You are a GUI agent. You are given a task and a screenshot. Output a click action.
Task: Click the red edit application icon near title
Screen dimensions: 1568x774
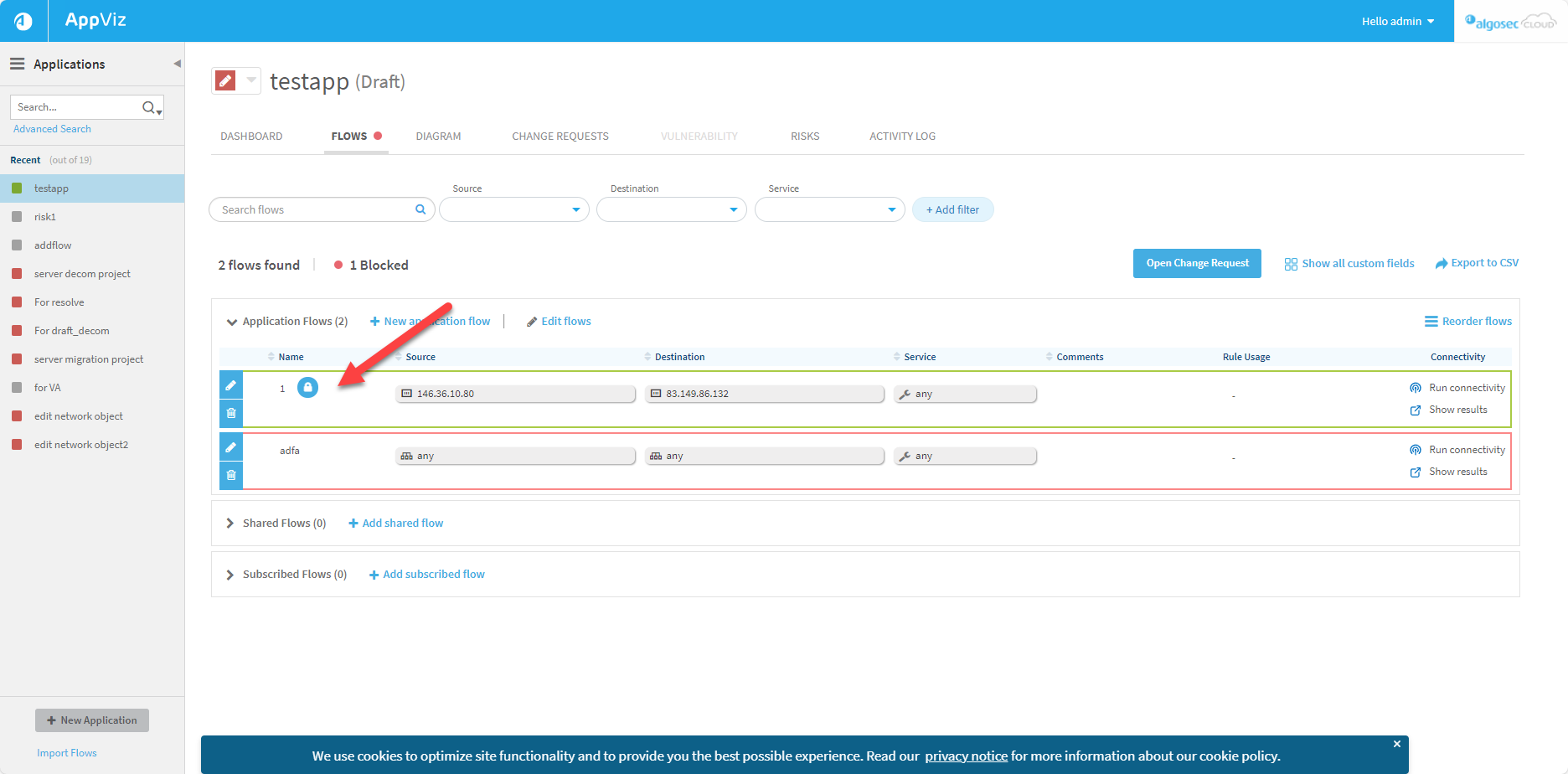click(x=225, y=80)
